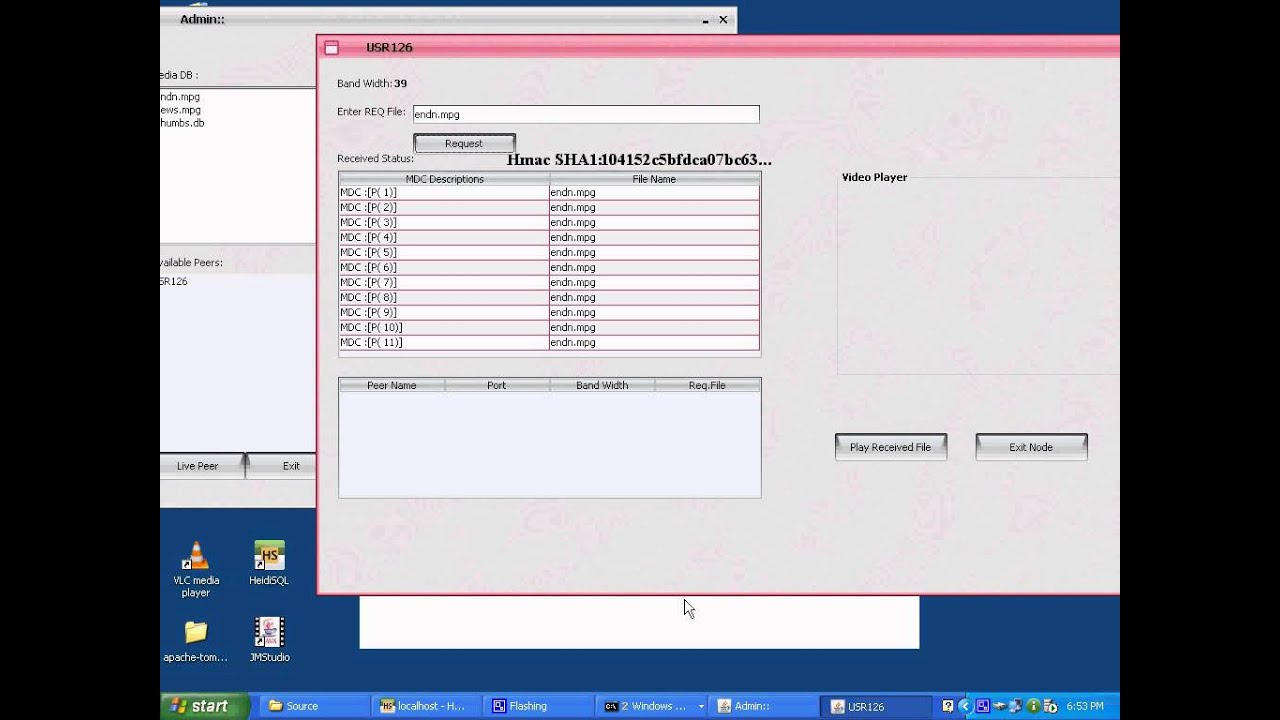Focus the Enter REQ File input field

point(586,114)
